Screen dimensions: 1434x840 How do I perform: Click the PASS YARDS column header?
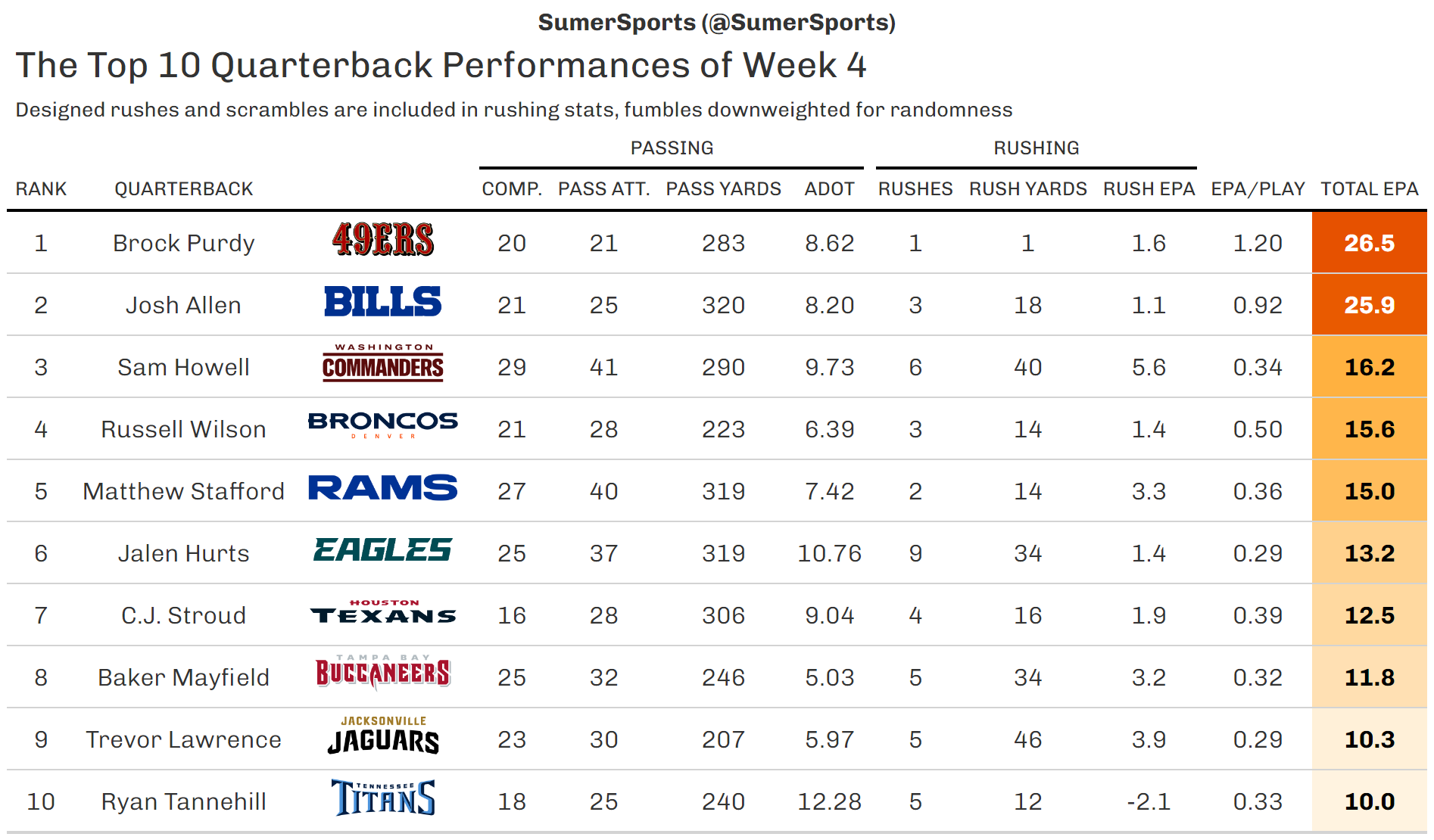723,189
